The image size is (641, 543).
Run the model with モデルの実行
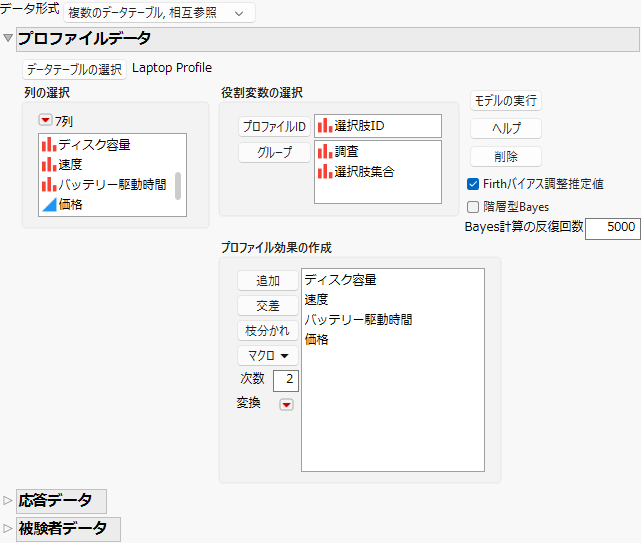coord(506,101)
